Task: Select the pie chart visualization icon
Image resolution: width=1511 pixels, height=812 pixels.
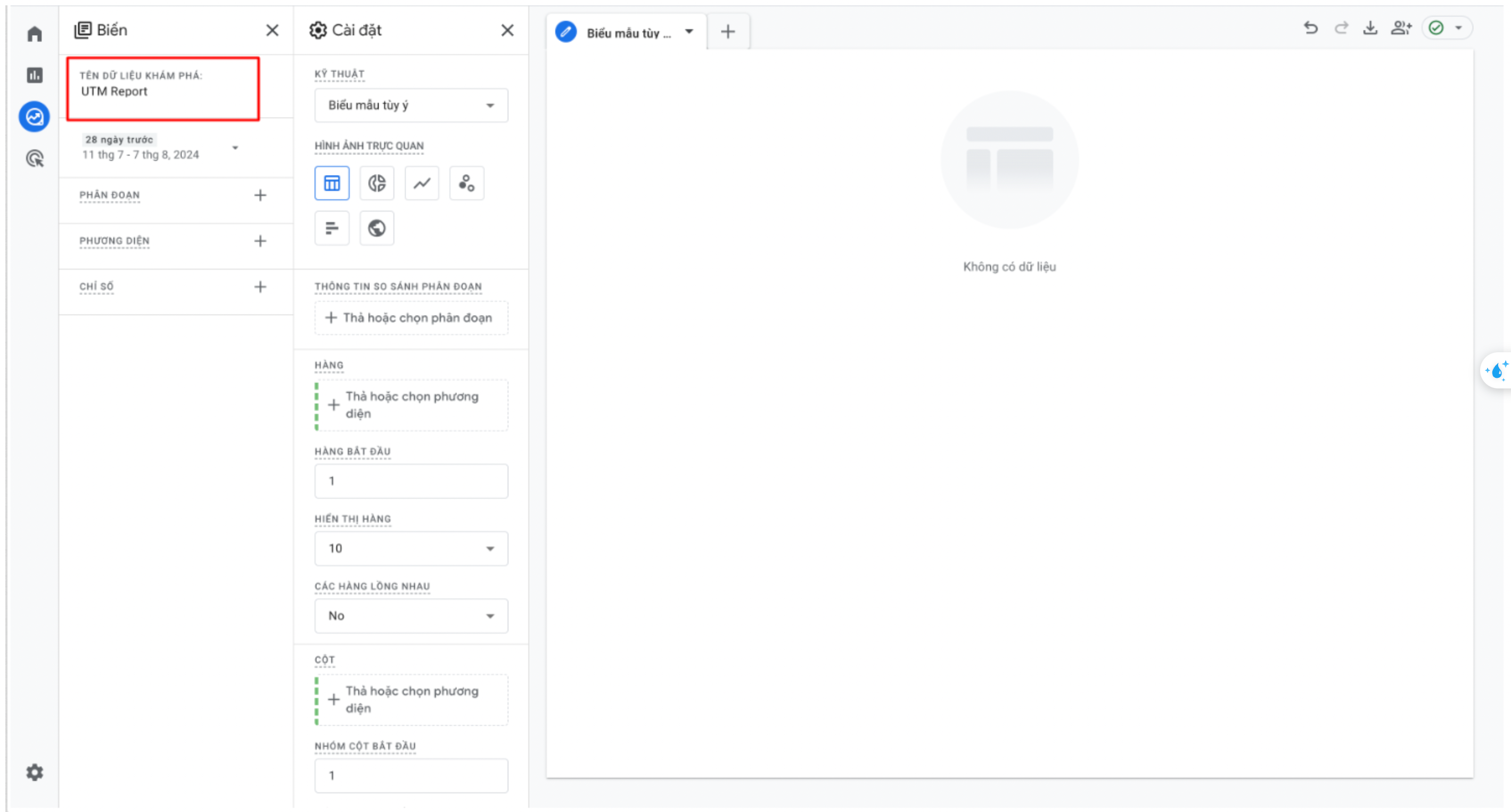Action: click(x=377, y=183)
